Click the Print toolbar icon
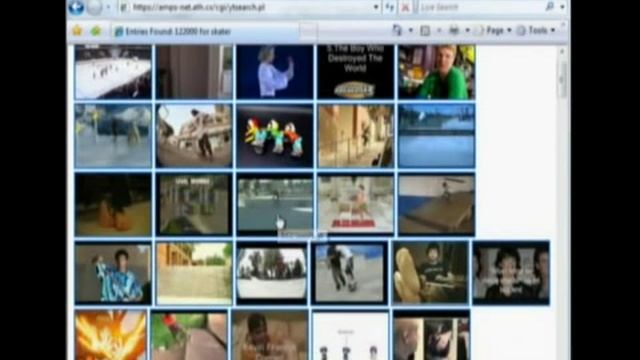640x360 pixels. click(x=454, y=31)
